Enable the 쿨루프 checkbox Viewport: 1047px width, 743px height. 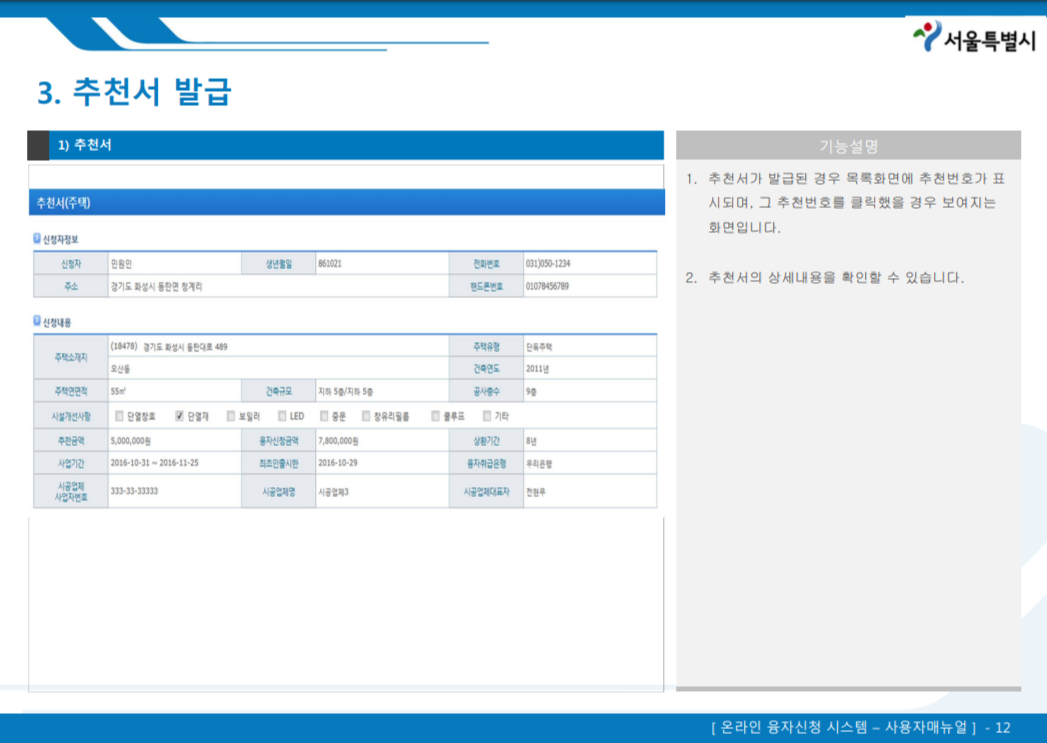point(433,414)
